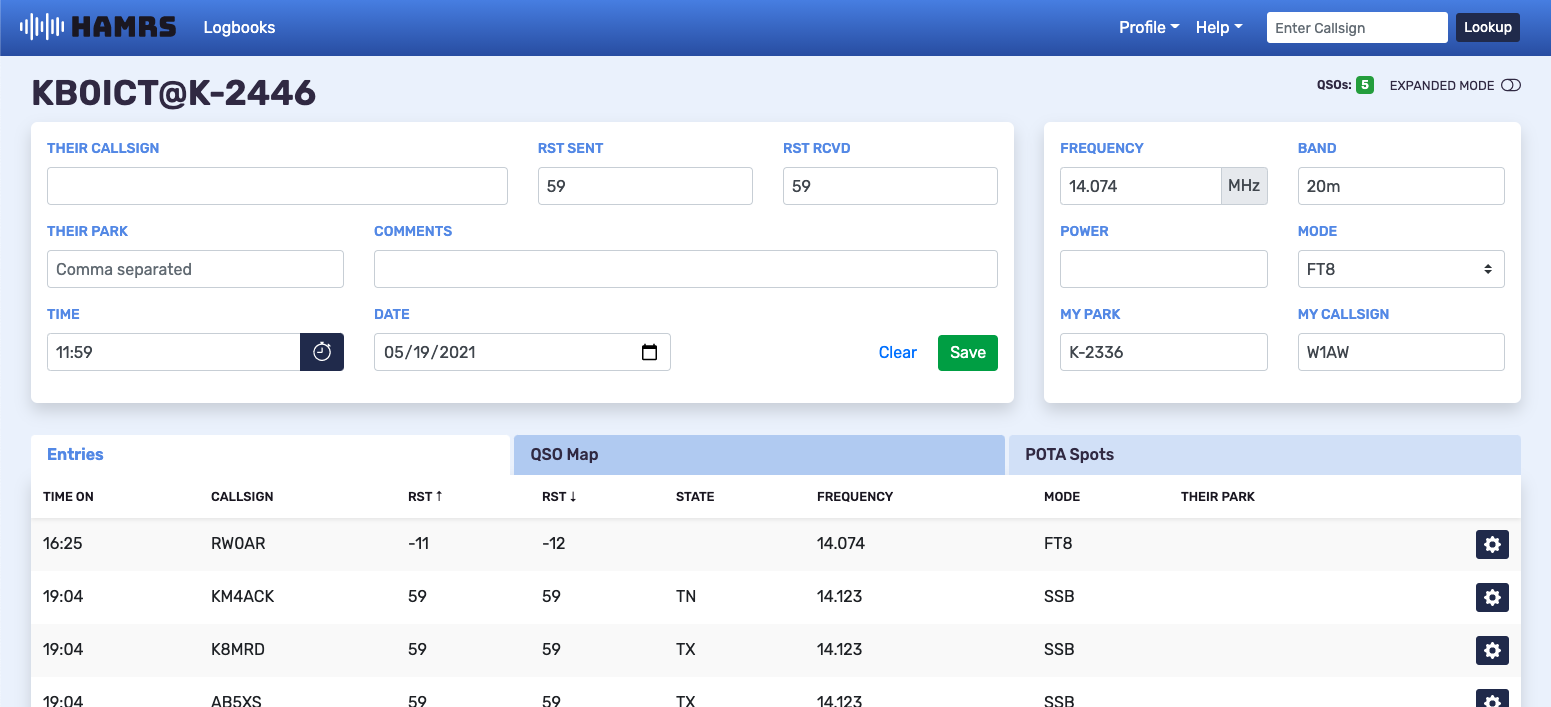The height and width of the screenshot is (707, 1551).
Task: Click the Enter Callsign search box
Action: (1356, 27)
